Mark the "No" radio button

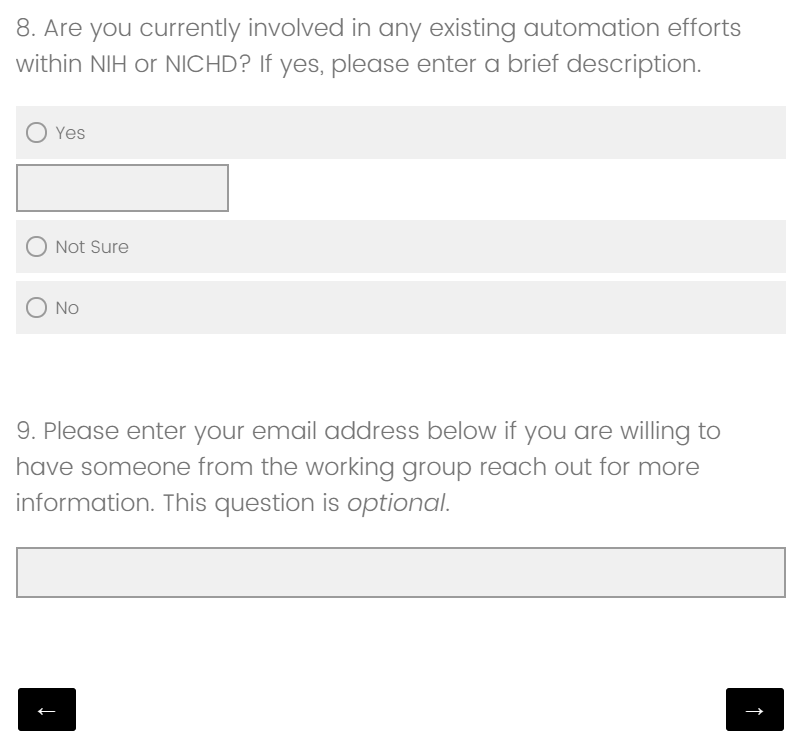(37, 308)
